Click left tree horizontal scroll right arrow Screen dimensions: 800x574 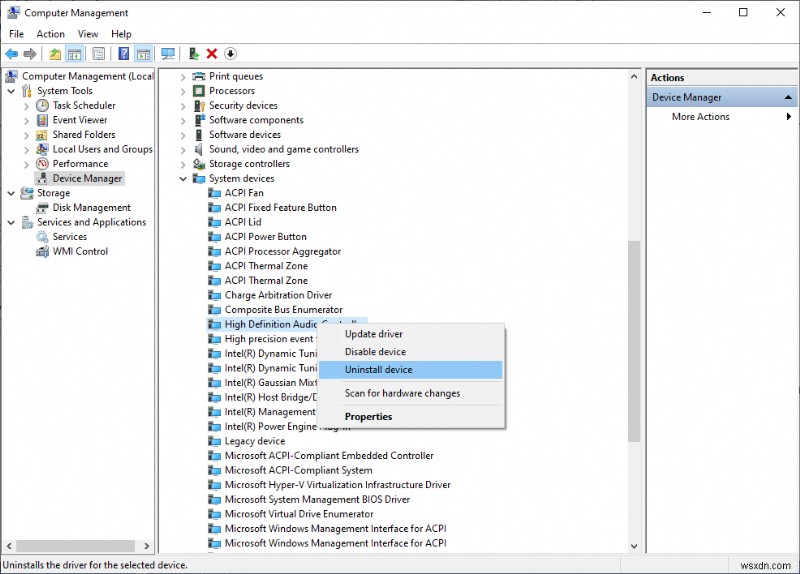(x=147, y=546)
